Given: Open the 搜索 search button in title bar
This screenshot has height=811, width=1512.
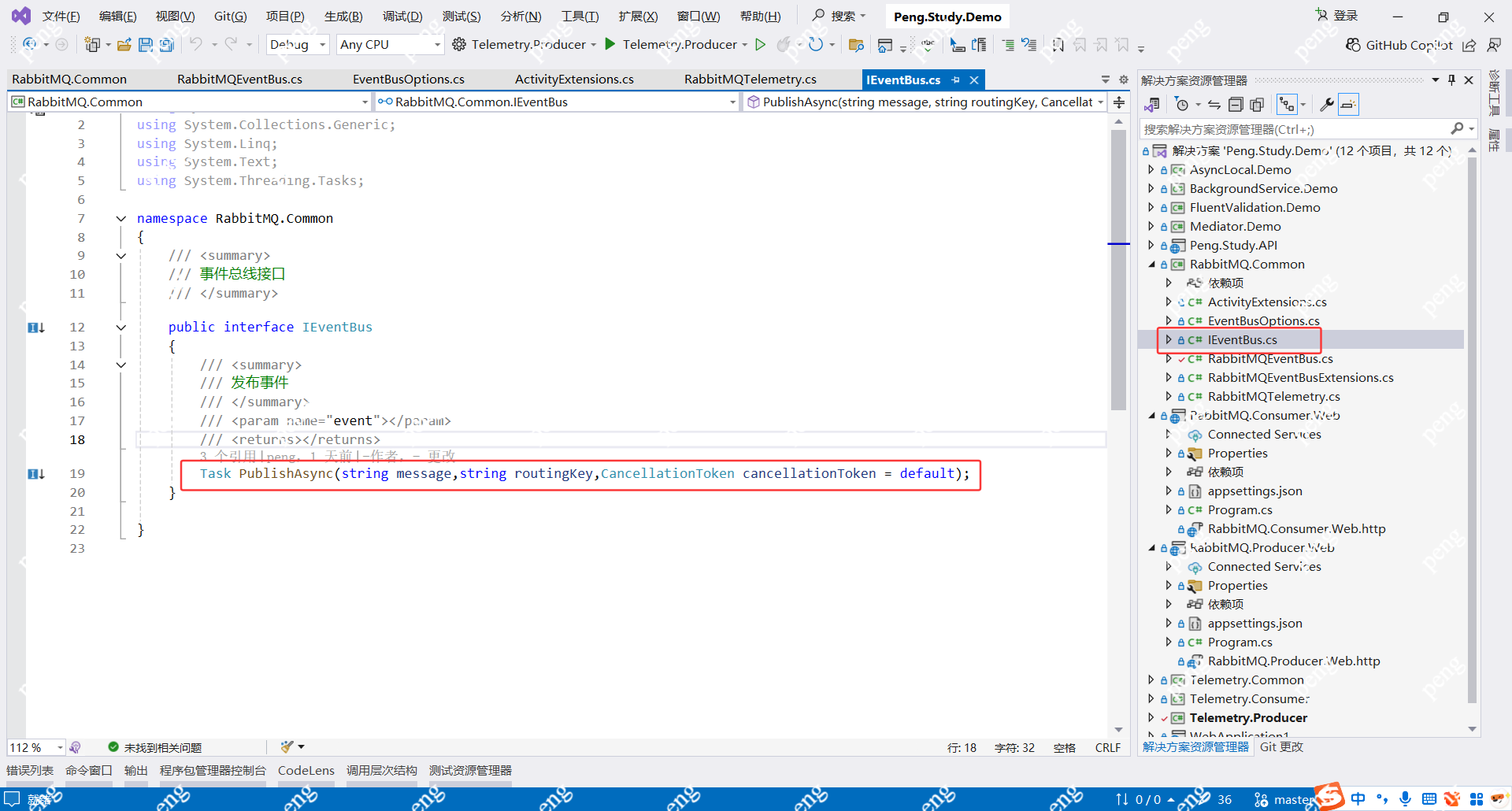Looking at the screenshot, I should (x=839, y=16).
